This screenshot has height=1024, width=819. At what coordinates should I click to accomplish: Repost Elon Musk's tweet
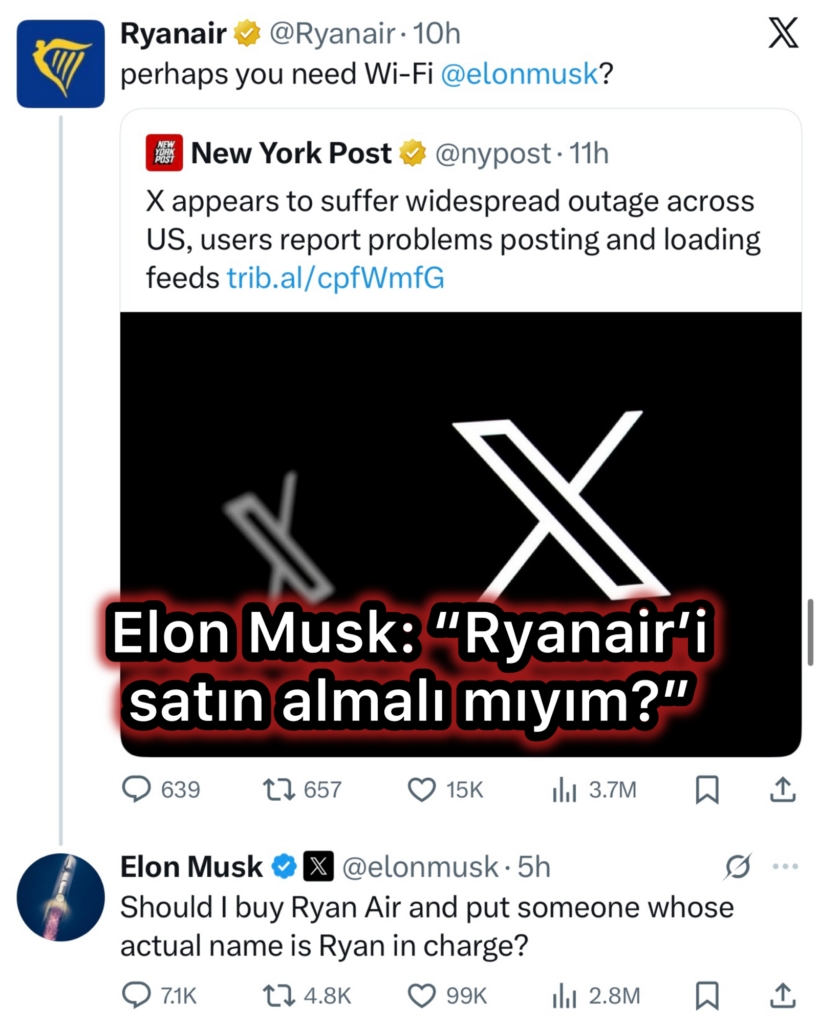(275, 995)
